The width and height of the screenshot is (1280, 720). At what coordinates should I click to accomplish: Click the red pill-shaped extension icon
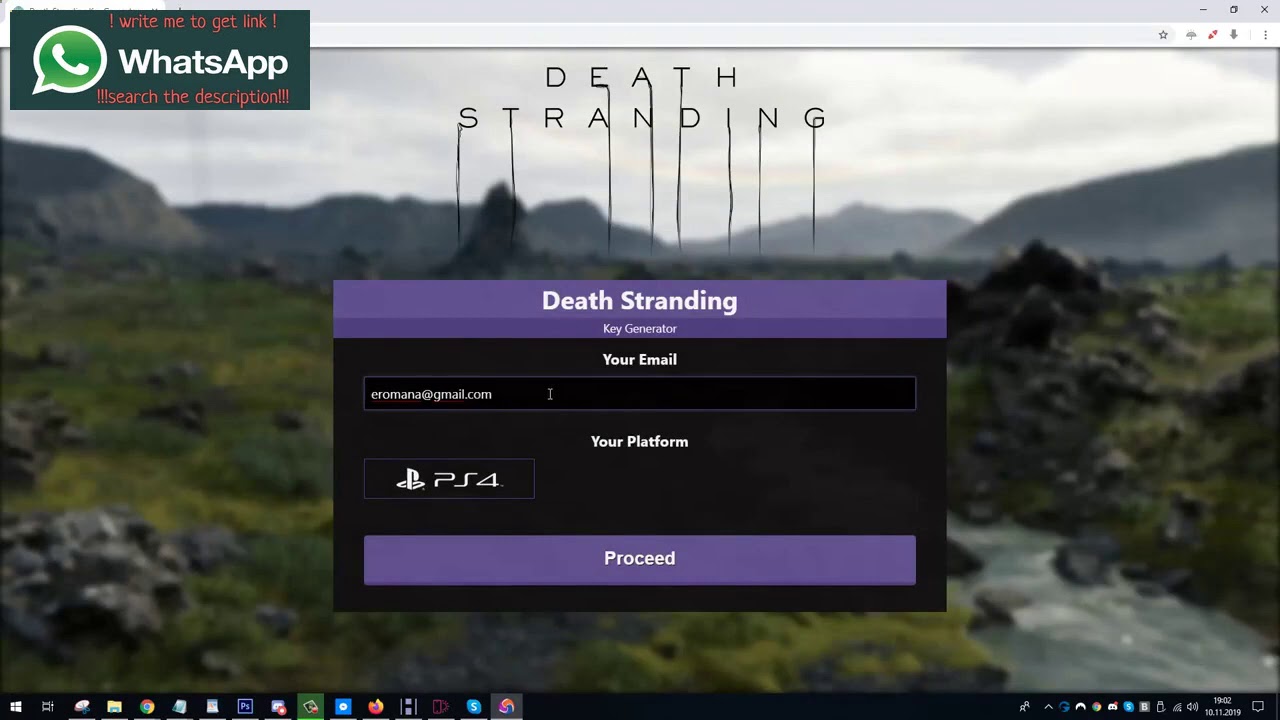pos(1212,35)
